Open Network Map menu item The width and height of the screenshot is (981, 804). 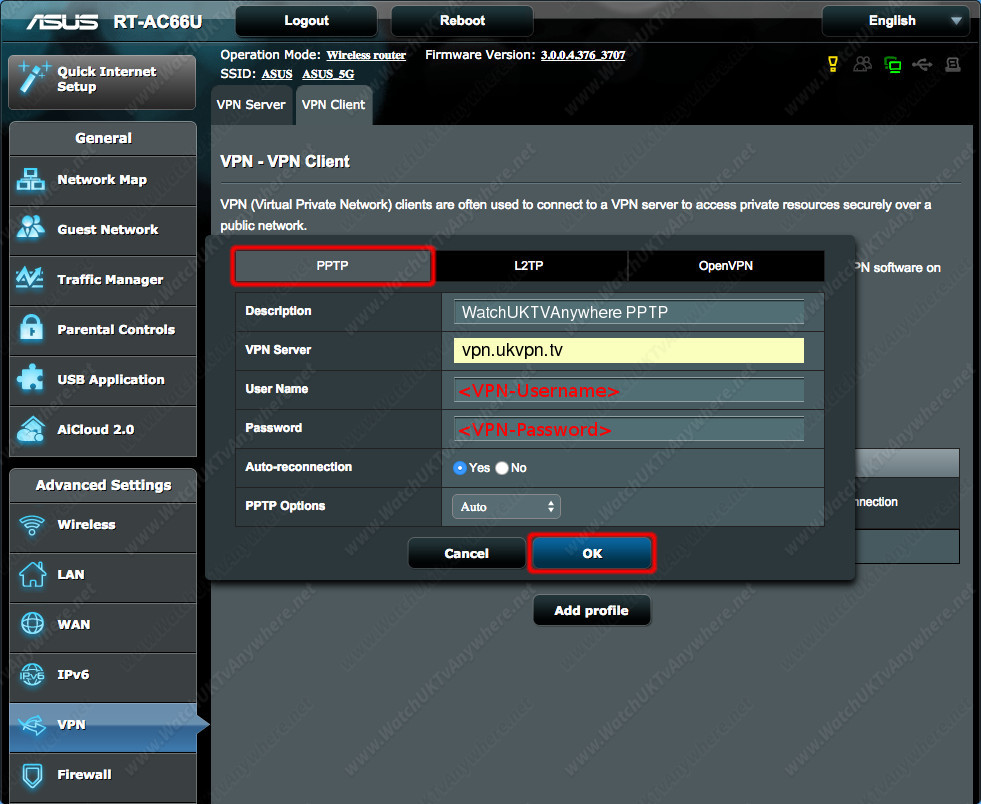click(103, 180)
